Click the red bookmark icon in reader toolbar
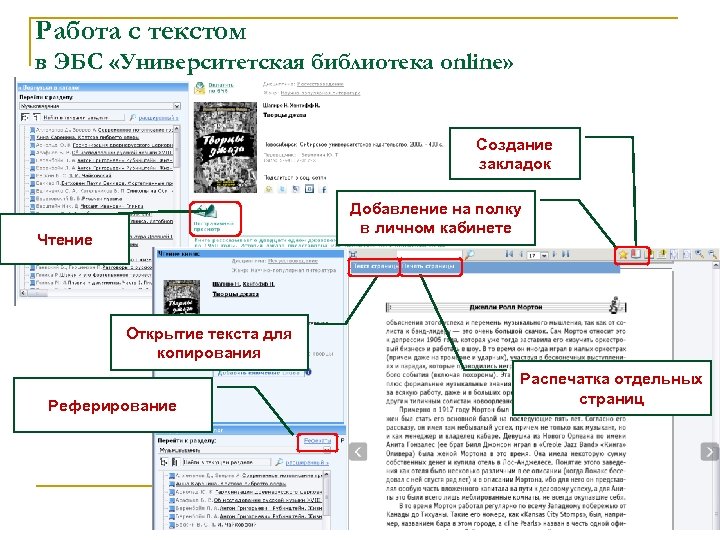This screenshot has width=720, height=540. click(636, 253)
